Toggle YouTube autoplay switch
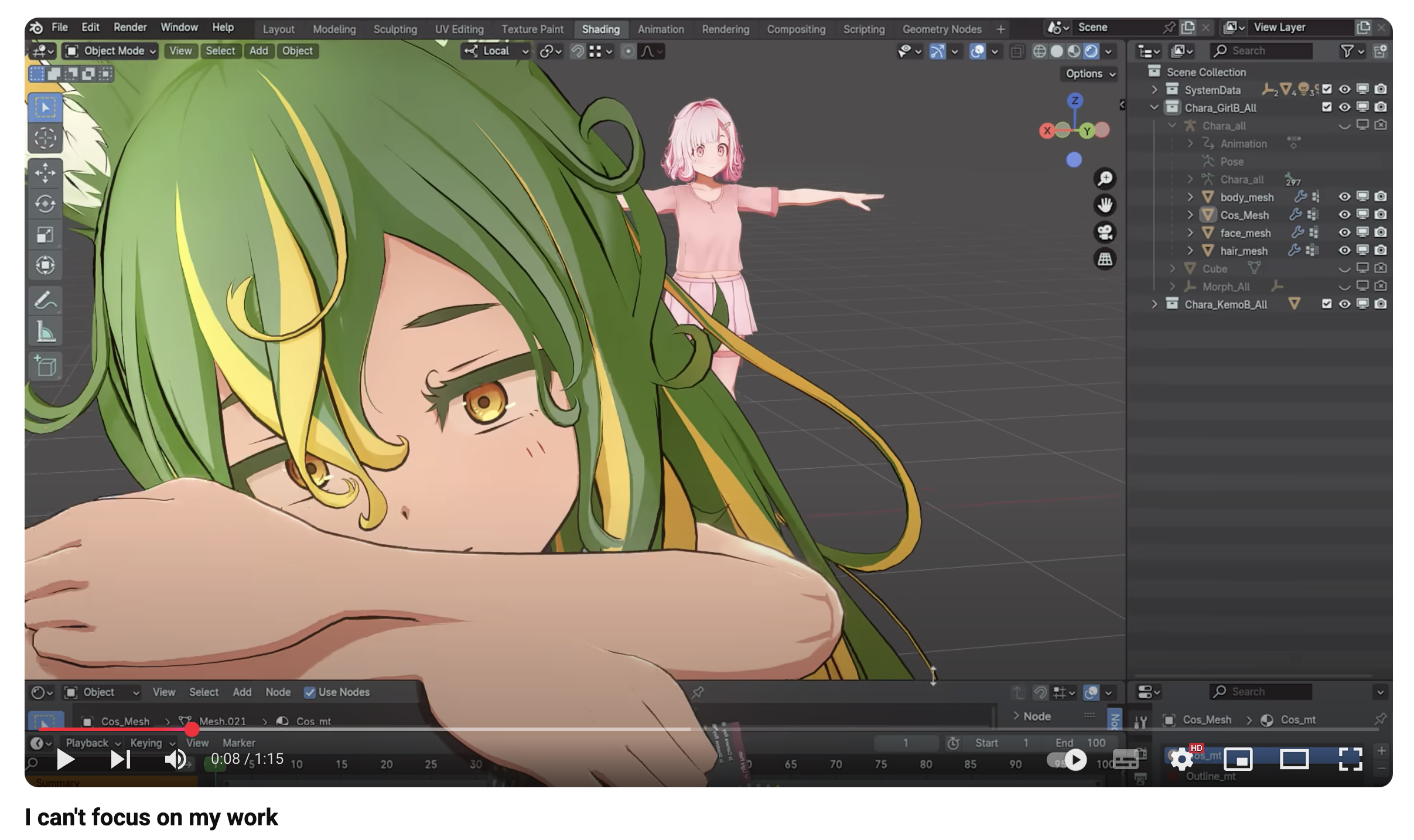Viewport: 1414px width, 840px height. [1067, 760]
